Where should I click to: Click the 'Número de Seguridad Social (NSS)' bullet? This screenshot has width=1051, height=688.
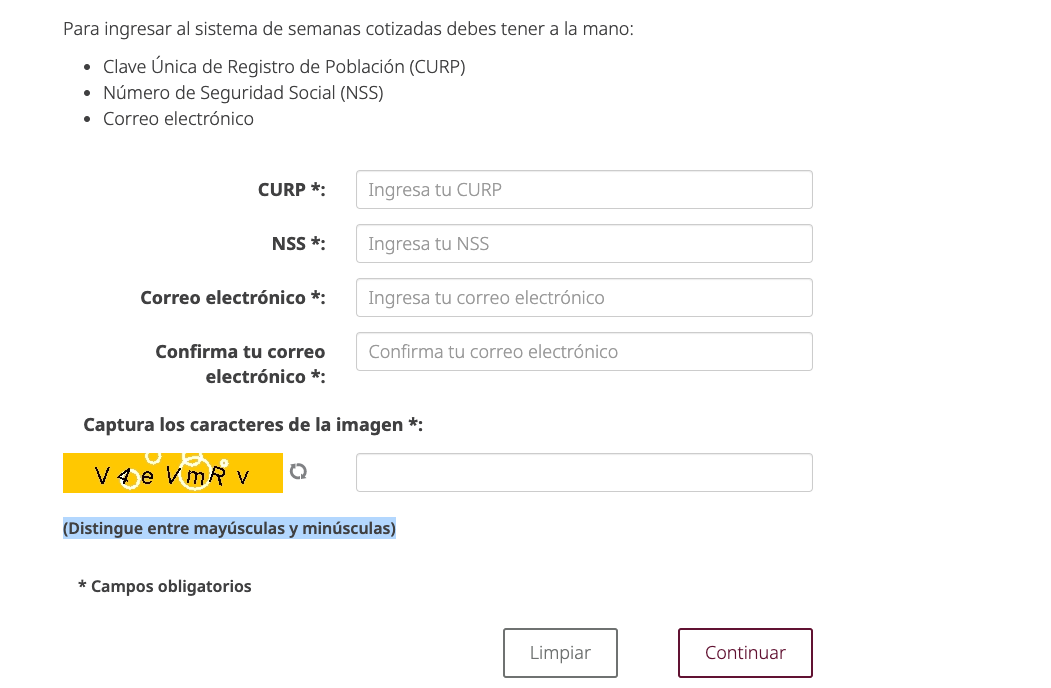tap(243, 93)
